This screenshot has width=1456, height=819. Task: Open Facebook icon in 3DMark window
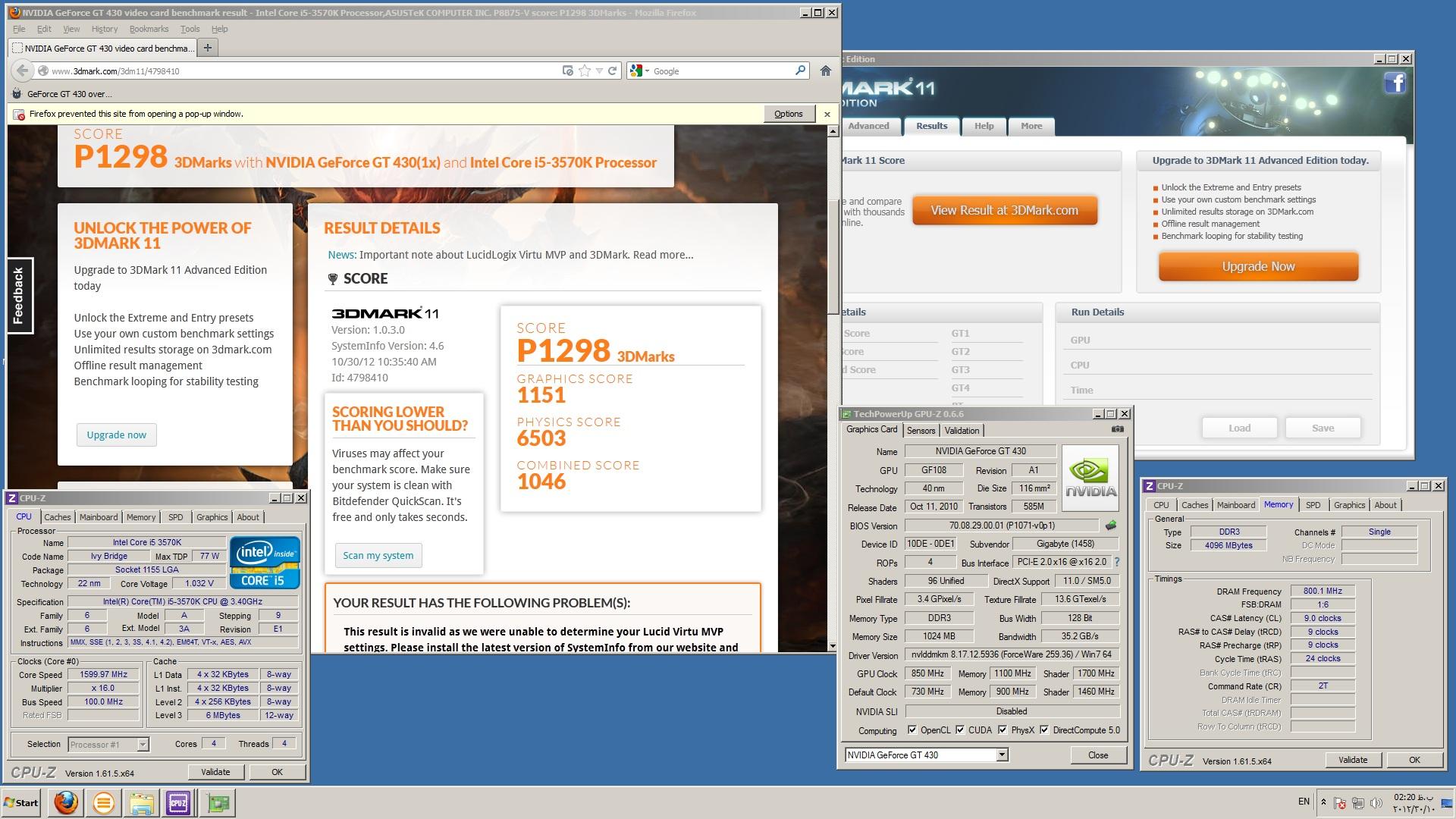(x=1395, y=83)
